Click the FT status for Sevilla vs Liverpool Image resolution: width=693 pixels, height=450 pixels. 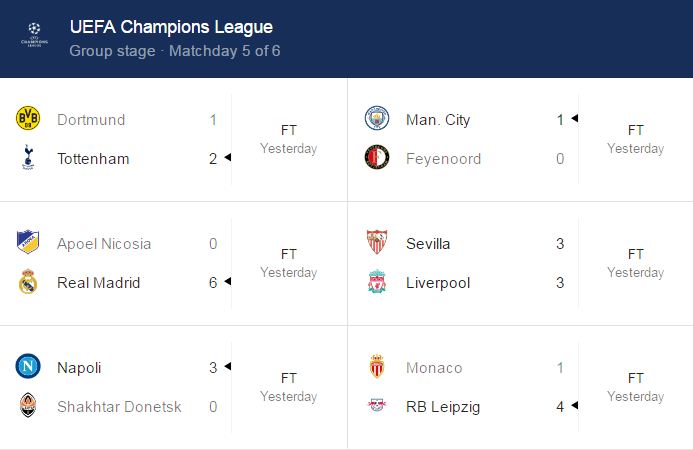click(636, 254)
